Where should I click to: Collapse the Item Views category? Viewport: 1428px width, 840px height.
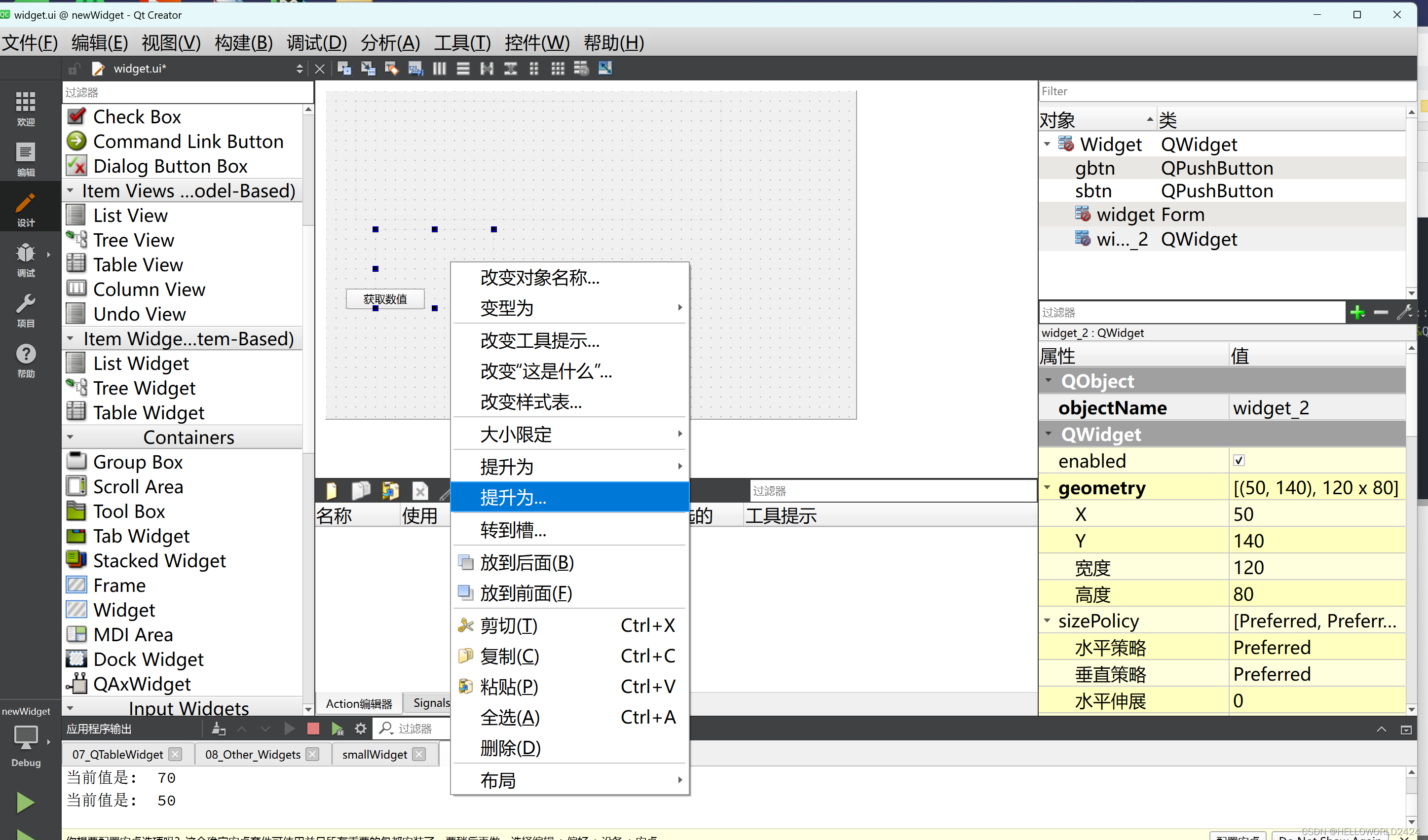tap(70, 190)
